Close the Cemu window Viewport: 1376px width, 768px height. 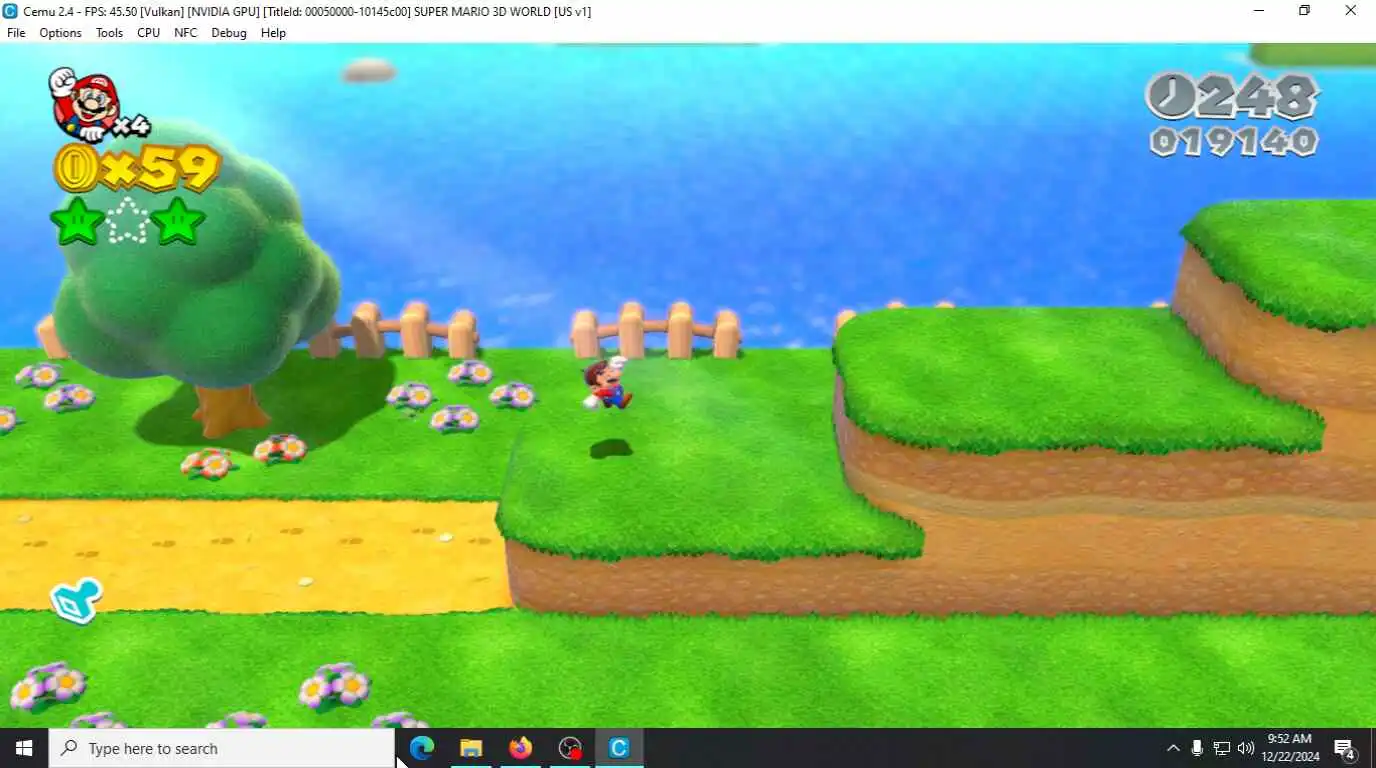point(1350,11)
